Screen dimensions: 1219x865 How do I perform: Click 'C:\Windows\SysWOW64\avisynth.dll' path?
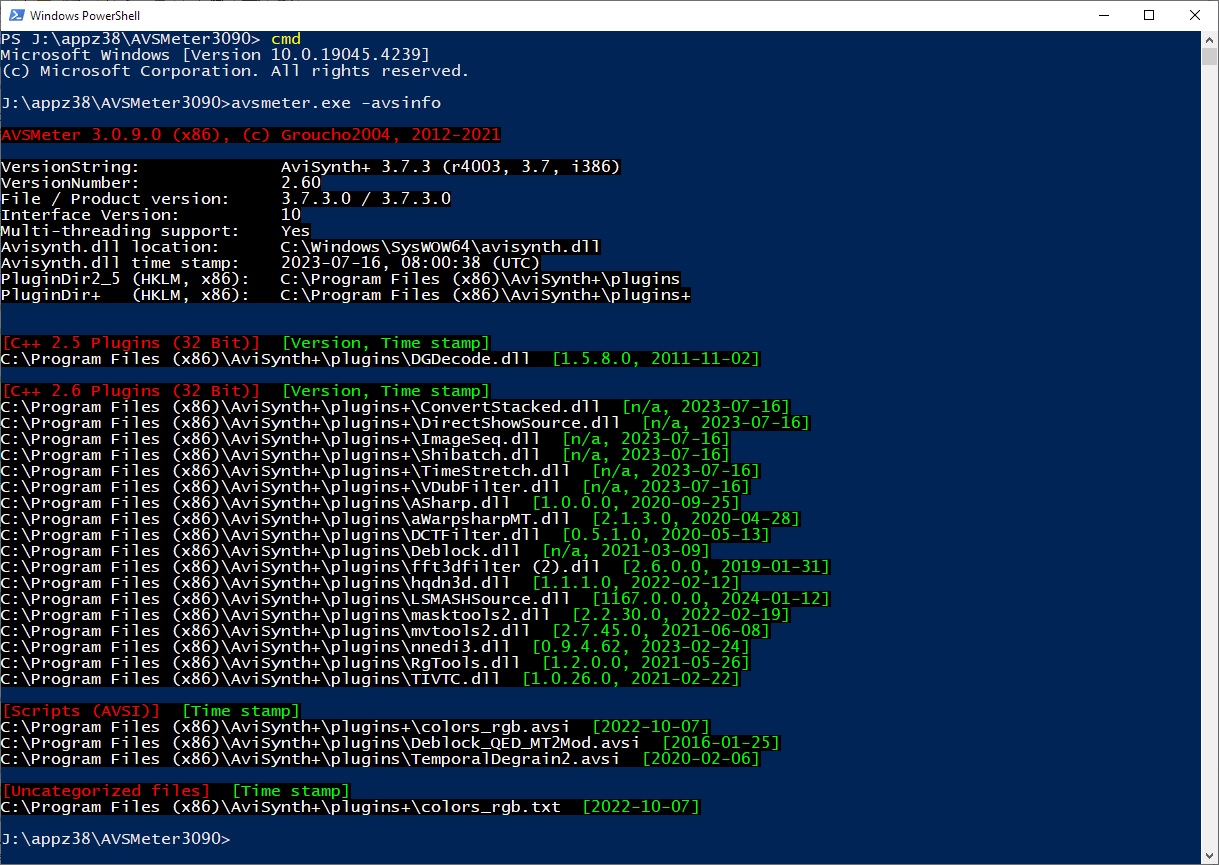pyautogui.click(x=441, y=247)
